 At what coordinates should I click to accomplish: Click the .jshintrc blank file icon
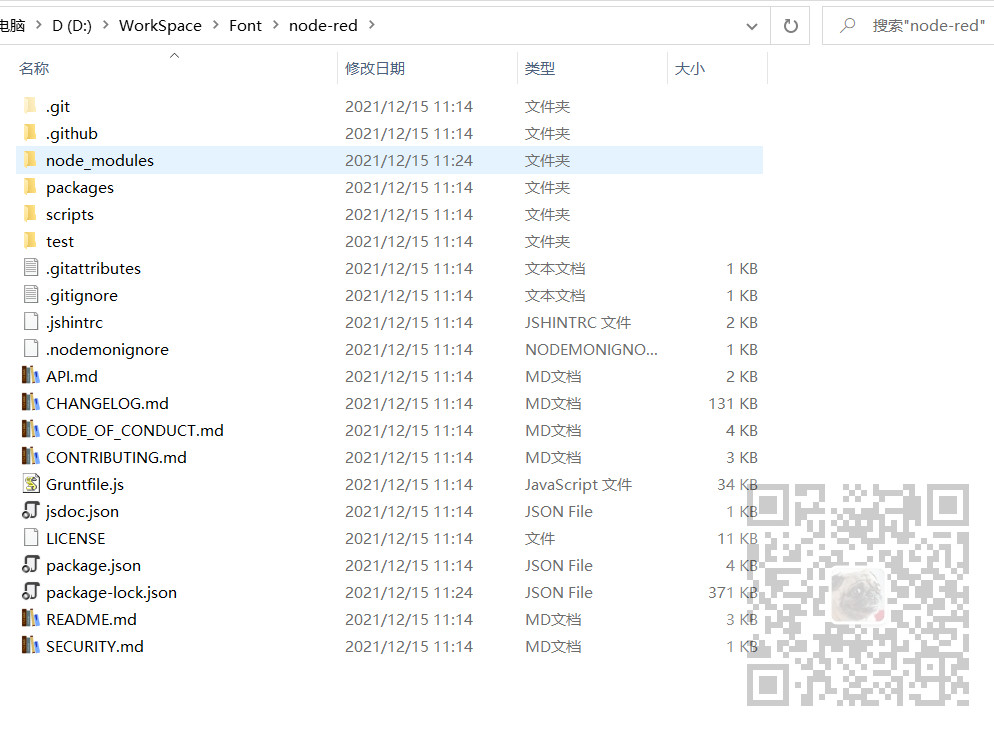click(x=30, y=322)
